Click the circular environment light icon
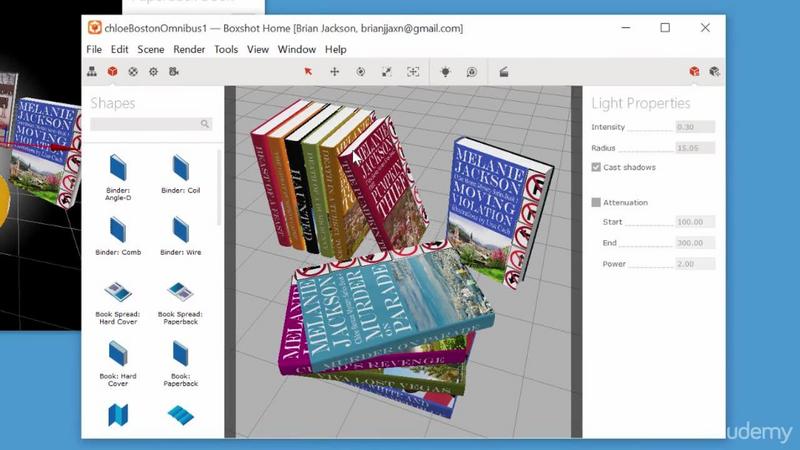 pyautogui.click(x=471, y=72)
